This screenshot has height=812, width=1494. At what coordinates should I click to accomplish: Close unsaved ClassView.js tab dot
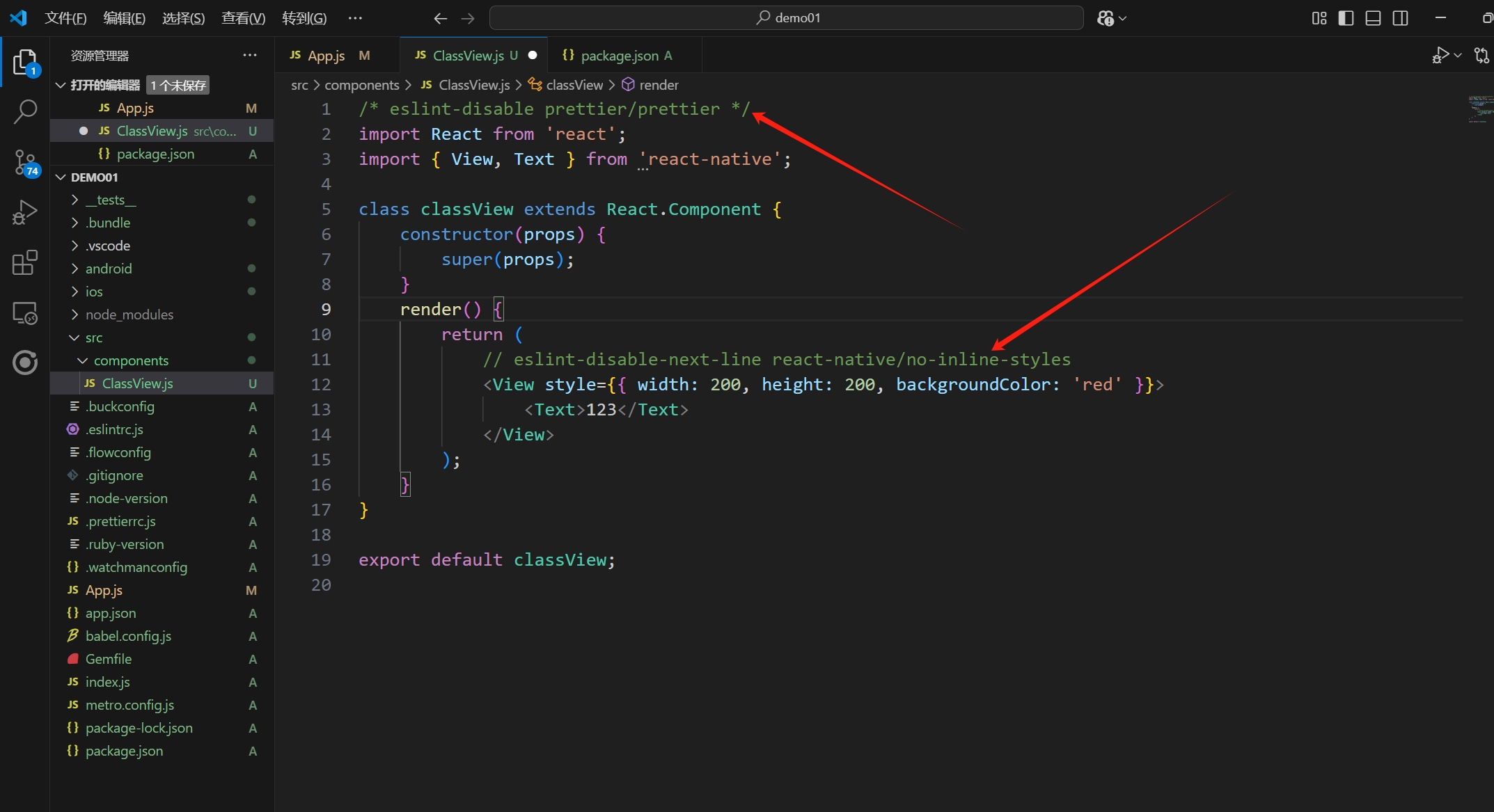533,55
